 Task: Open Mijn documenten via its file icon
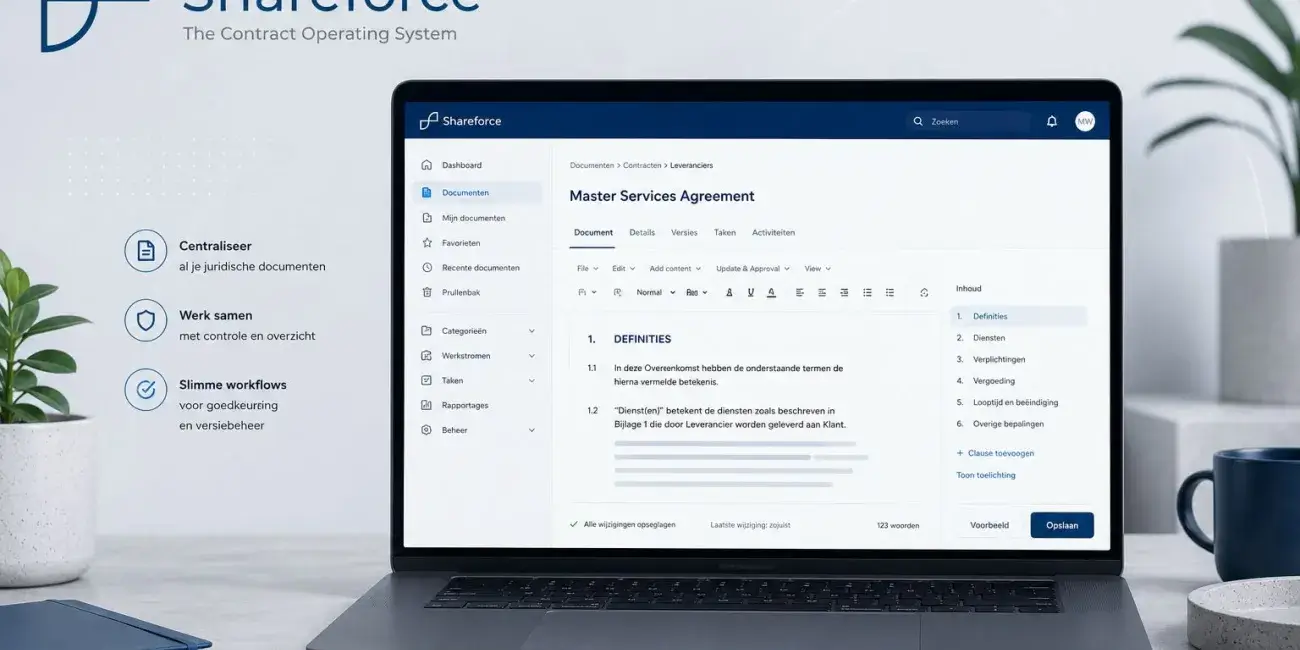click(x=427, y=218)
